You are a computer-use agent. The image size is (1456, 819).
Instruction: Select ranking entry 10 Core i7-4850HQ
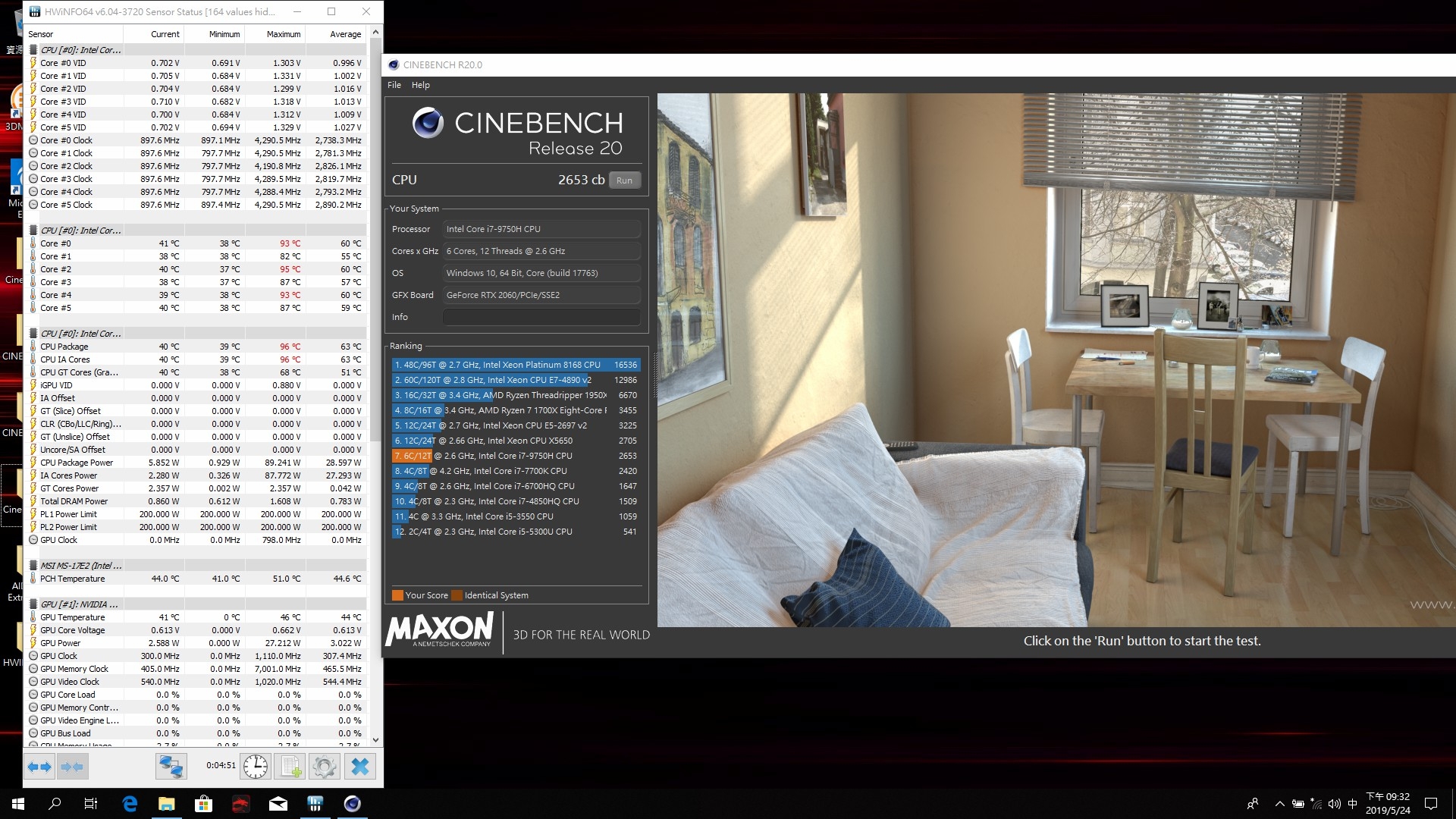click(516, 501)
